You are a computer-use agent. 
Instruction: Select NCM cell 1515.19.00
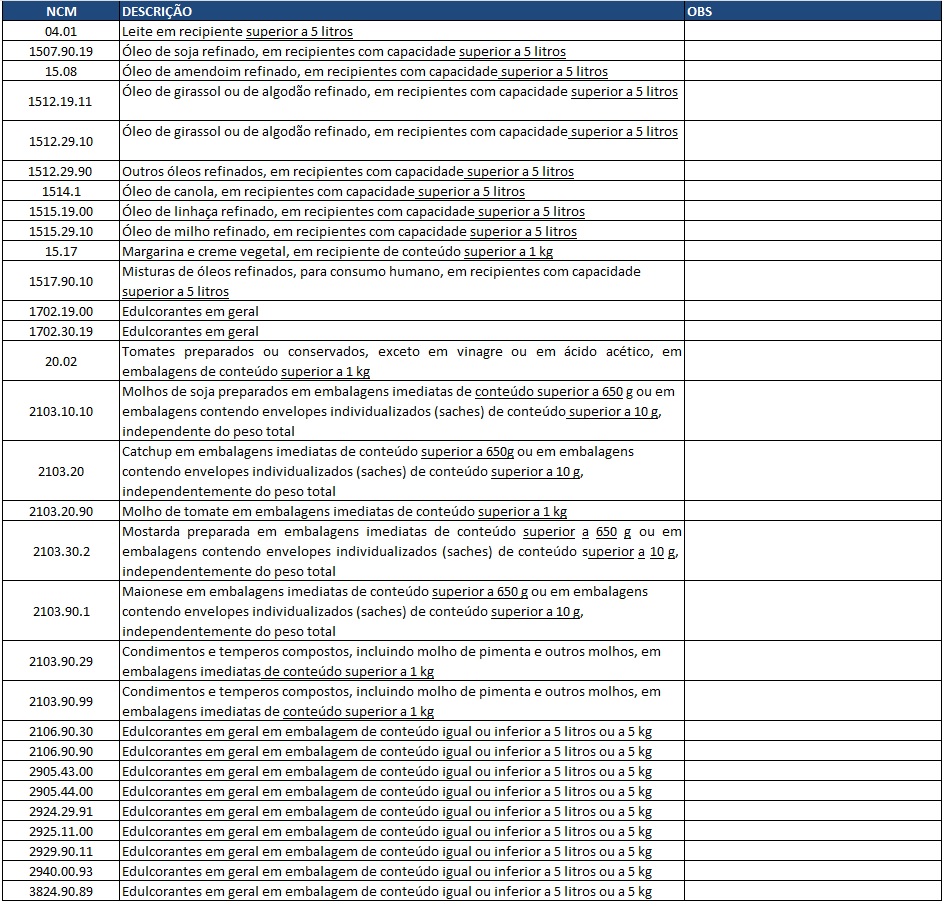[61, 211]
